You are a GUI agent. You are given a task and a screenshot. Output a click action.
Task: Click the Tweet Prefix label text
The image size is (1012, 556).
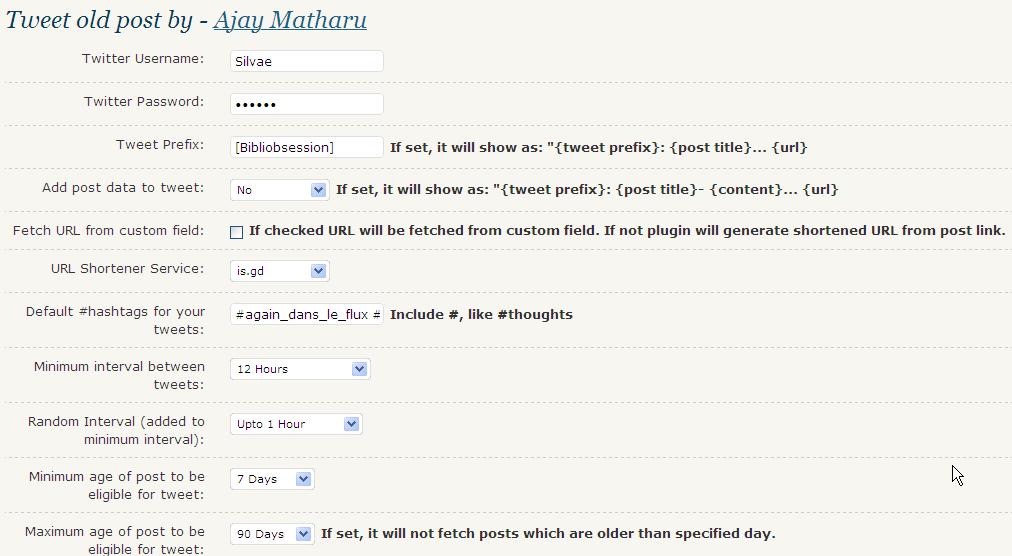[x=160, y=144]
